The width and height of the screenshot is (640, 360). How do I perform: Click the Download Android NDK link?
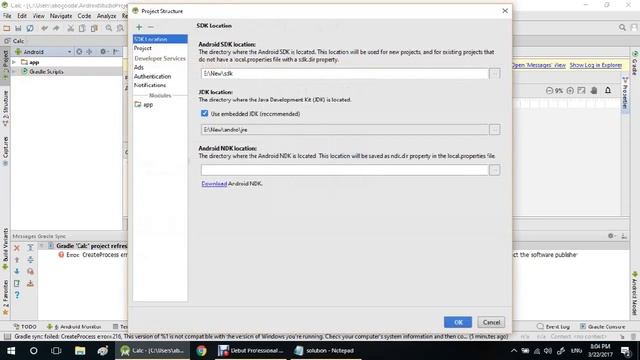click(214, 184)
